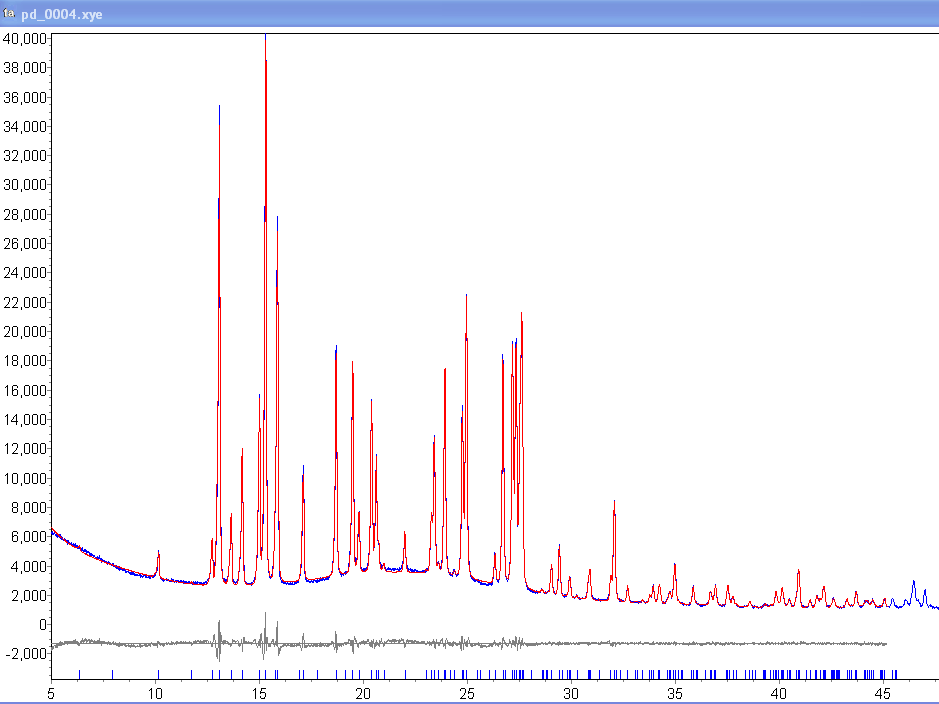Click the 16,000 y-axis label
This screenshot has height=704, width=939.
pyautogui.click(x=25, y=391)
